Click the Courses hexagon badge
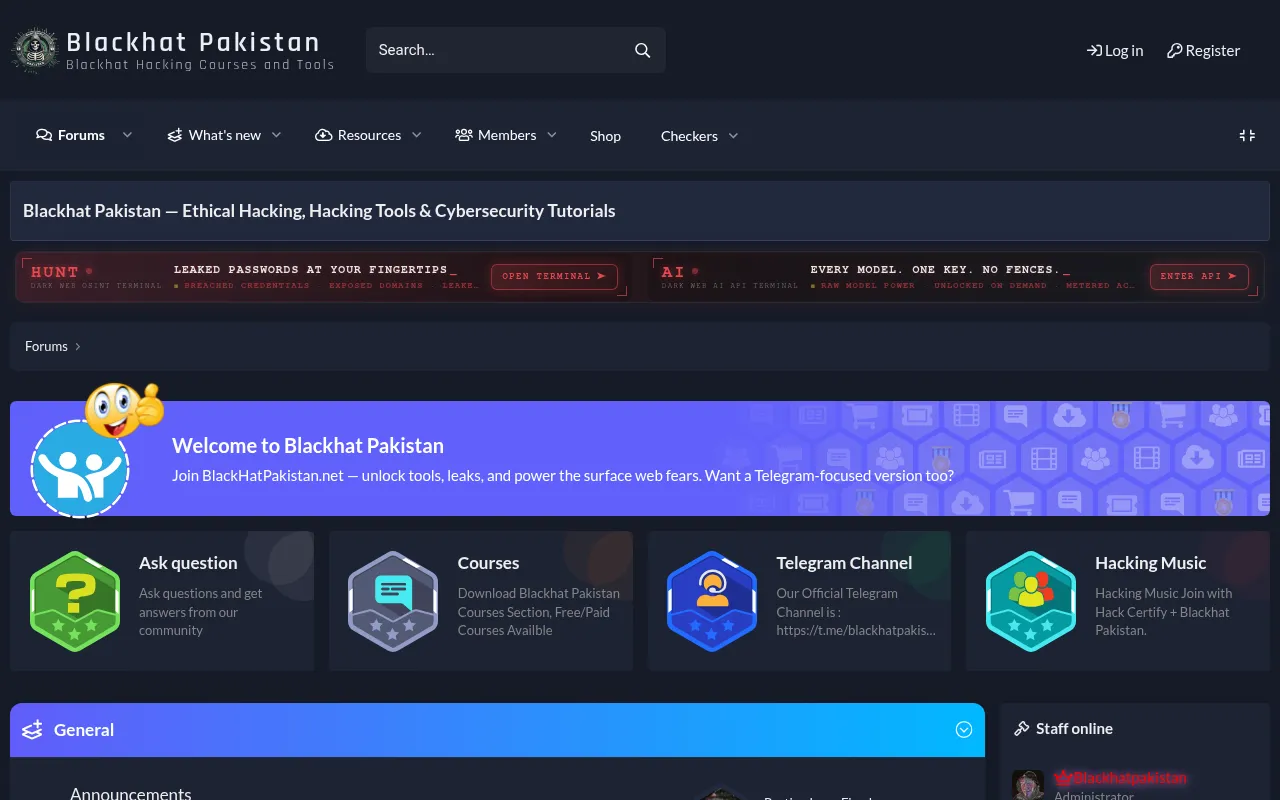Image resolution: width=1280 pixels, height=800 pixels. [393, 601]
